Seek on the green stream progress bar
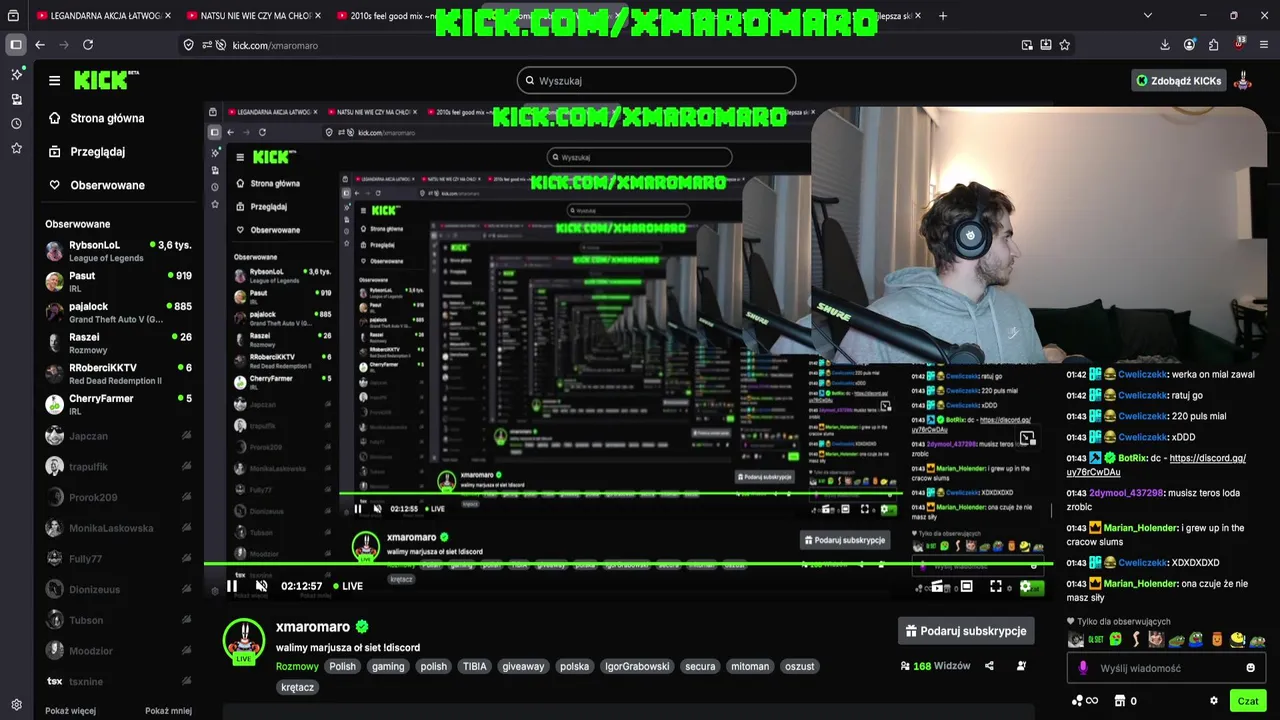This screenshot has height=720, width=1280. (x=628, y=564)
